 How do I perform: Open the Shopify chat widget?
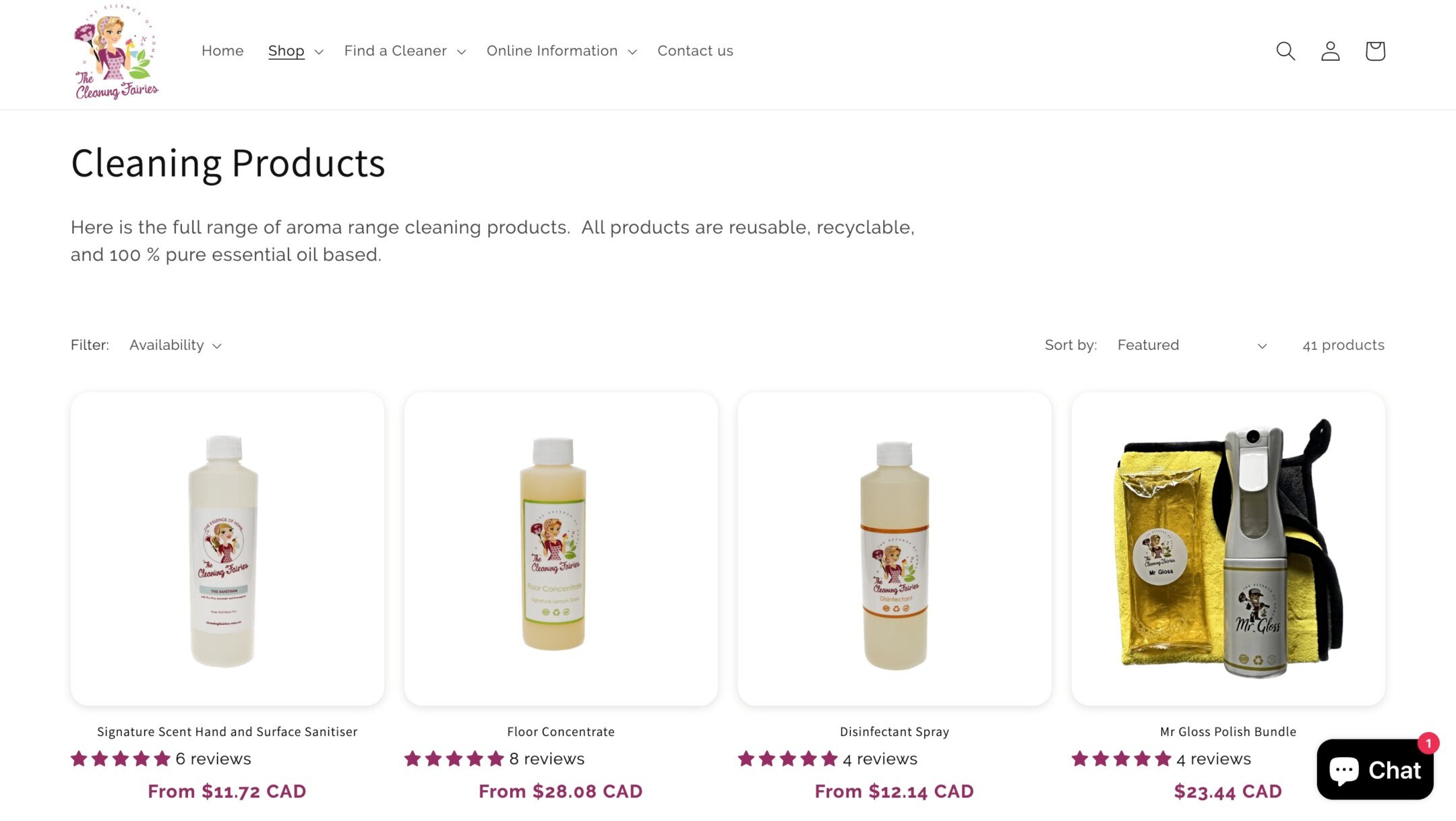pyautogui.click(x=1374, y=770)
